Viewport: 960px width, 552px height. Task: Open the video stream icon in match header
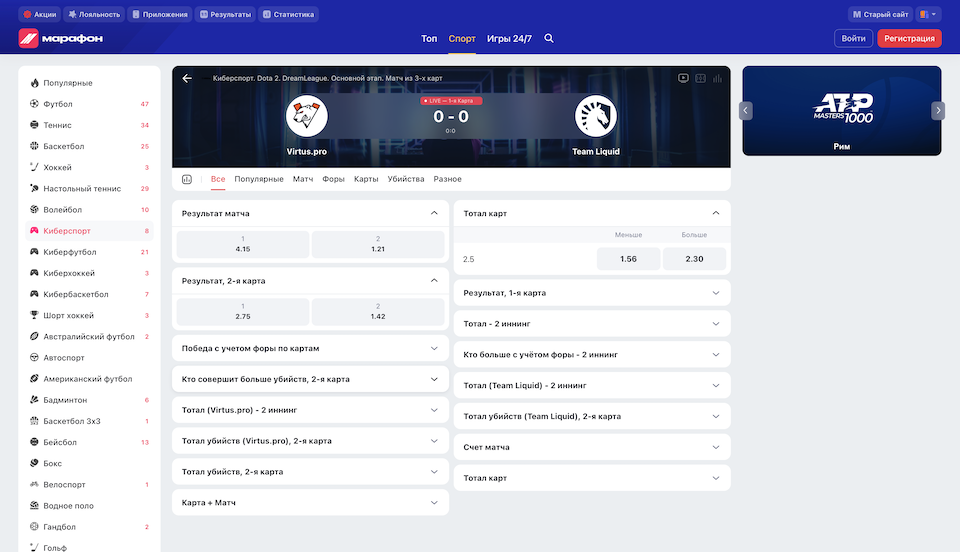click(683, 78)
